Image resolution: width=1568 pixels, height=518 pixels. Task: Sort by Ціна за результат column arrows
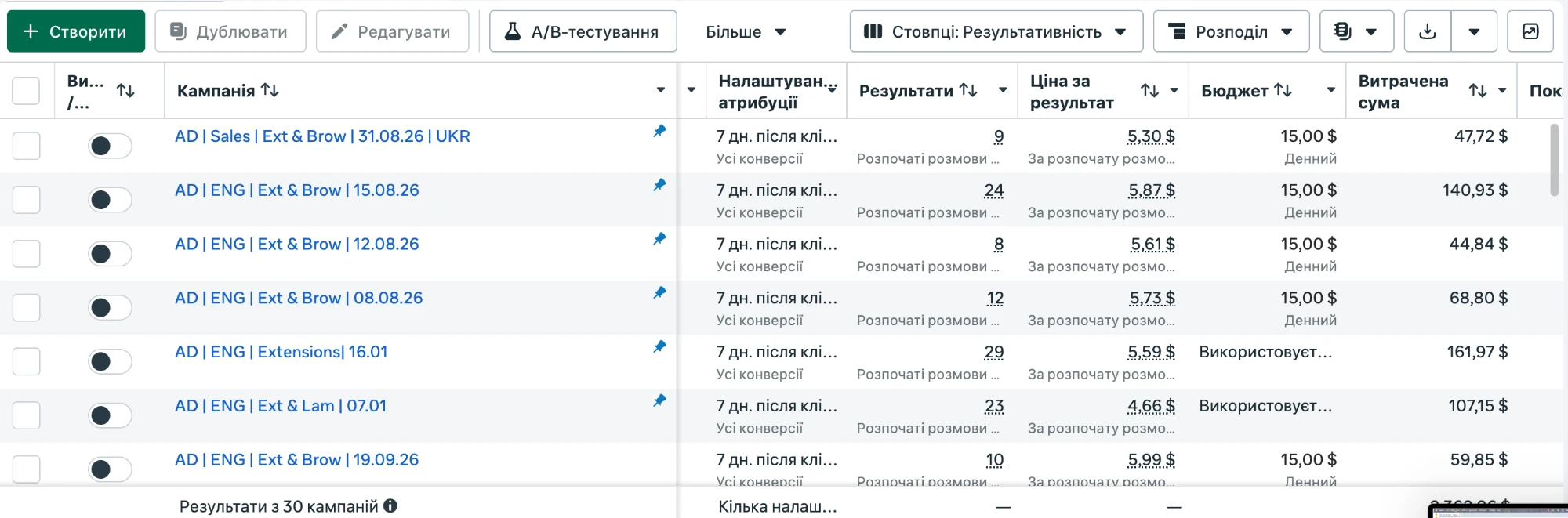pyautogui.click(x=1149, y=91)
